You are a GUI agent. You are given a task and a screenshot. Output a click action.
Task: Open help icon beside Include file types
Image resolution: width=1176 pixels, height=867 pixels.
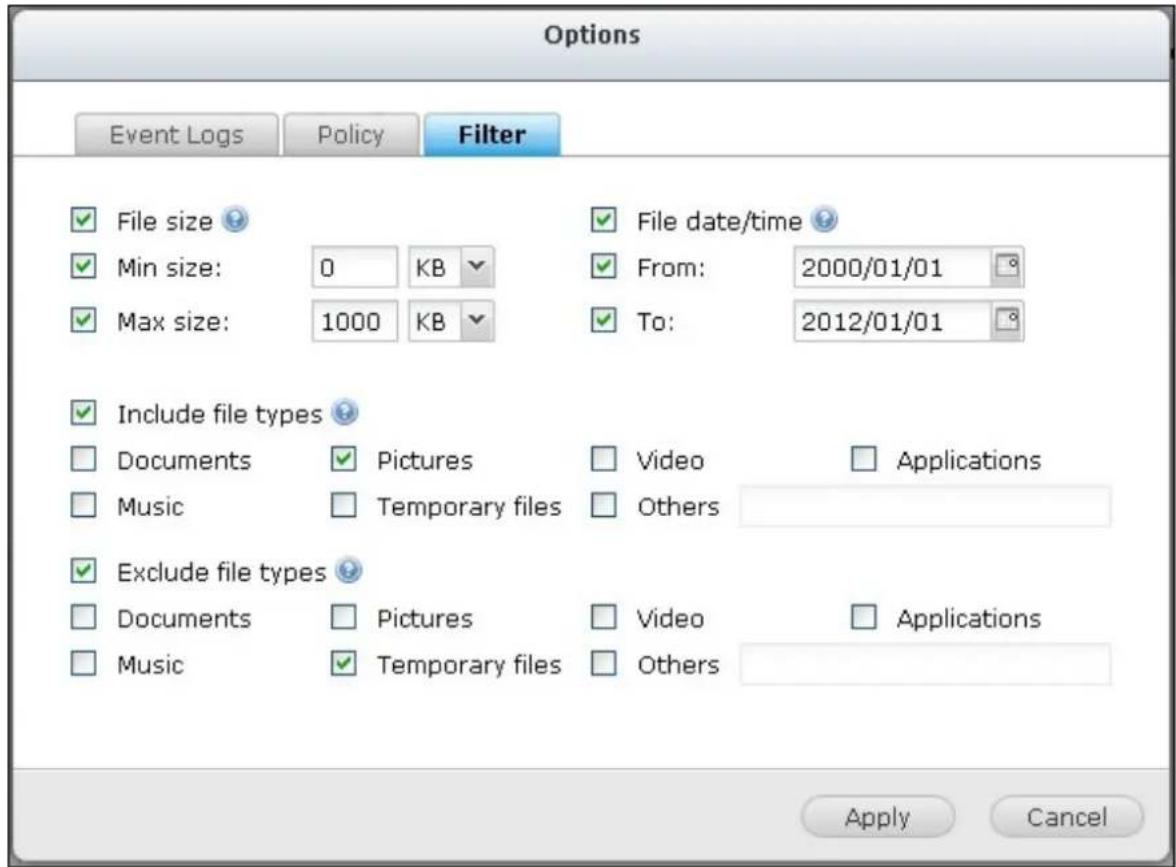pyautogui.click(x=345, y=412)
